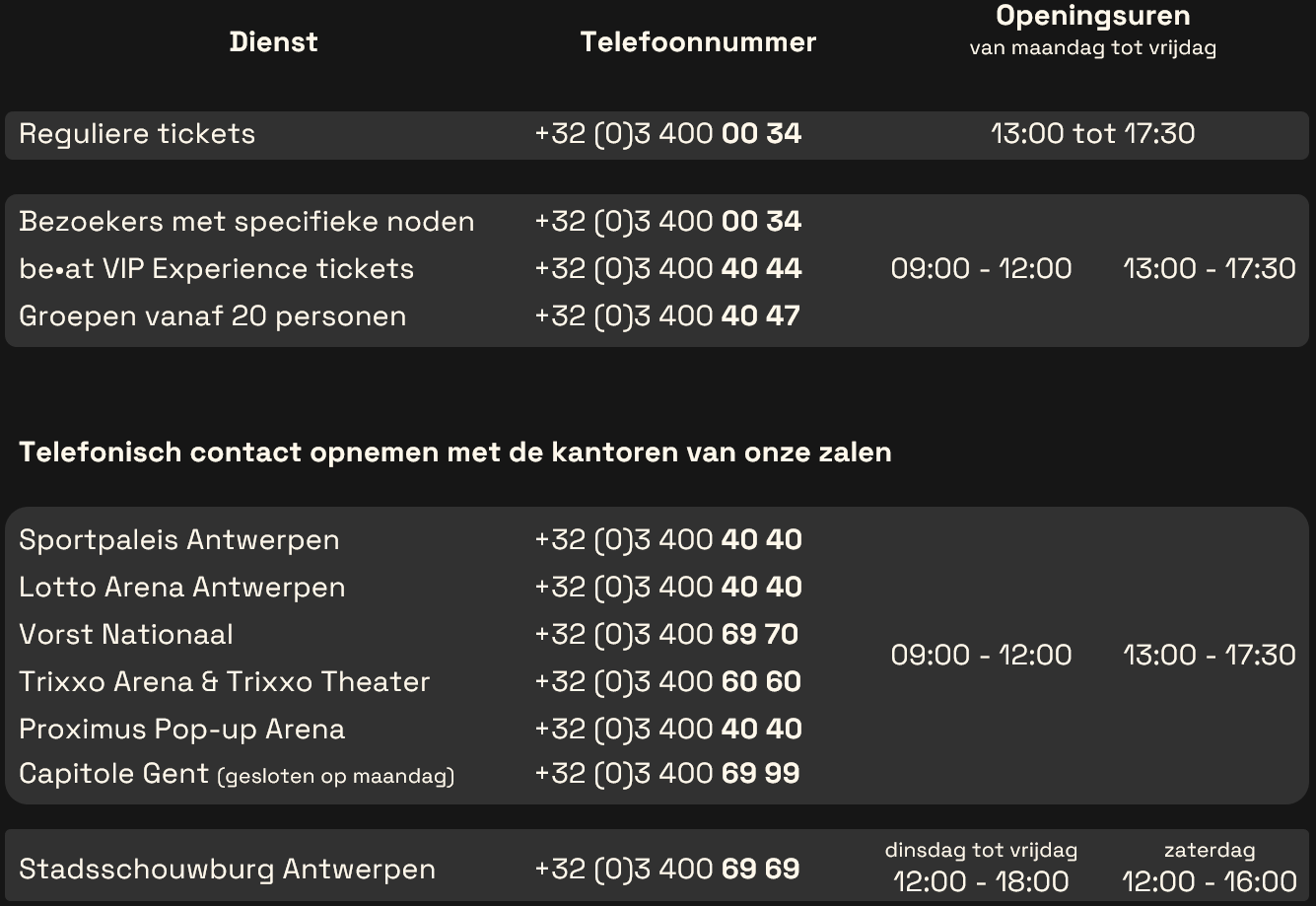Click the Reguliere tickets phone number

(667, 134)
